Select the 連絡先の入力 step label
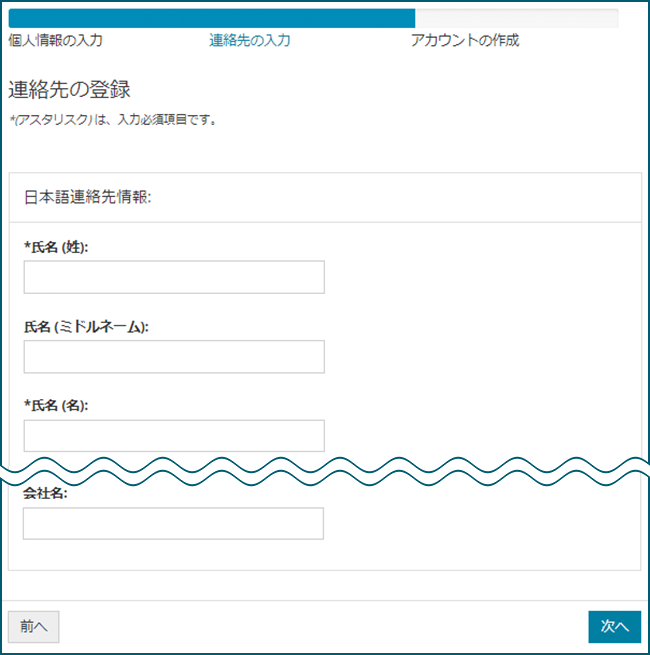Screen dimensions: 650x655 click(250, 40)
